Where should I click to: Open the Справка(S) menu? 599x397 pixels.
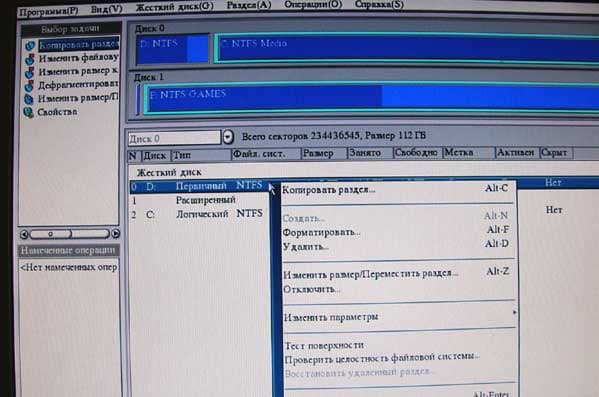[x=379, y=4]
